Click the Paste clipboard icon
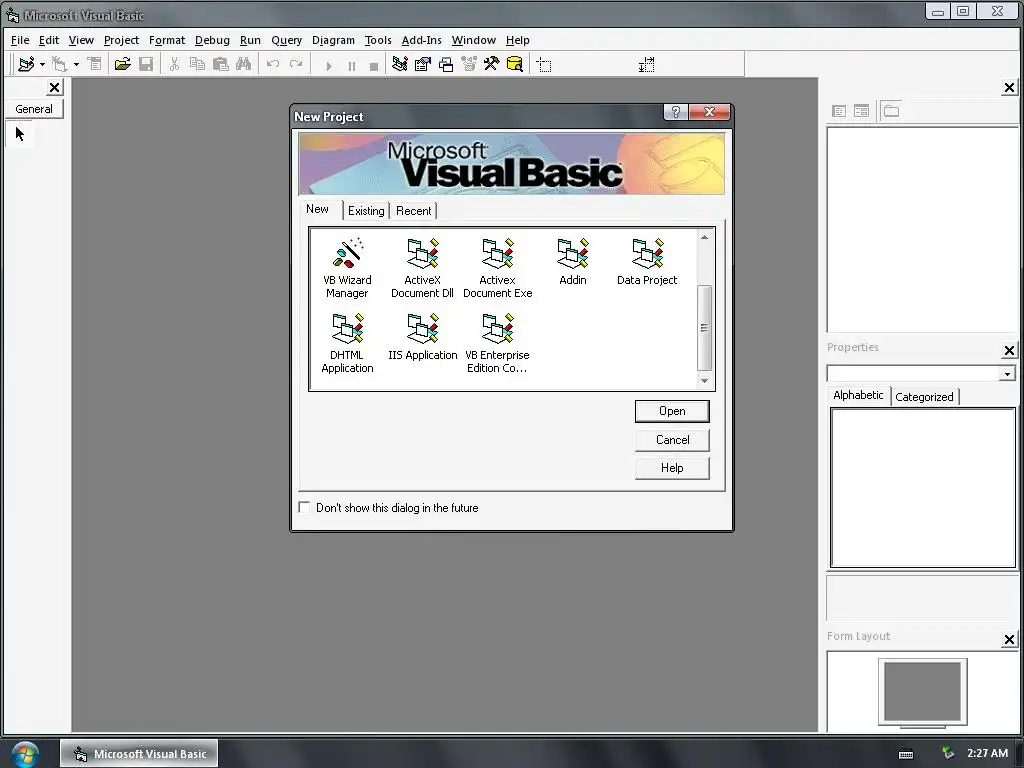The height and width of the screenshot is (768, 1024). 221,64
